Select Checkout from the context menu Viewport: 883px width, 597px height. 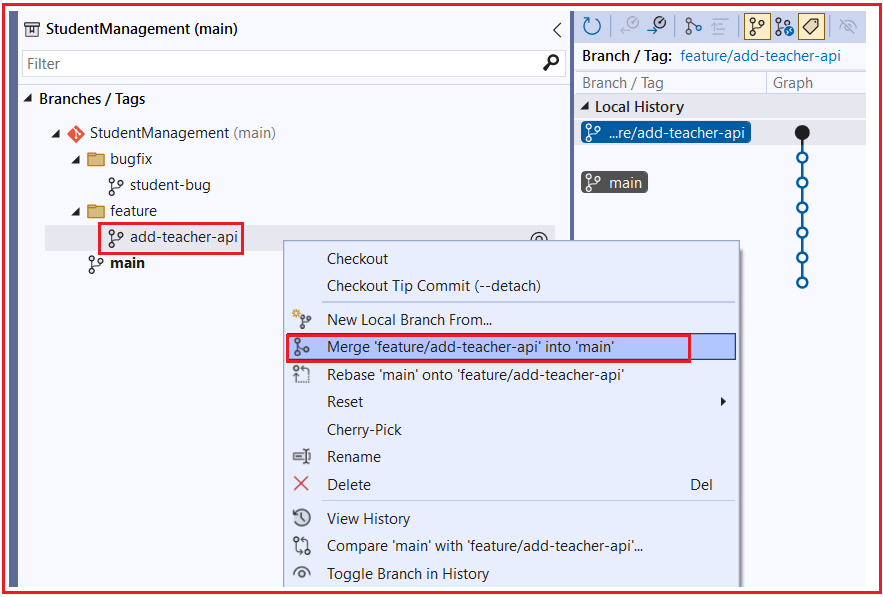[x=357, y=259]
